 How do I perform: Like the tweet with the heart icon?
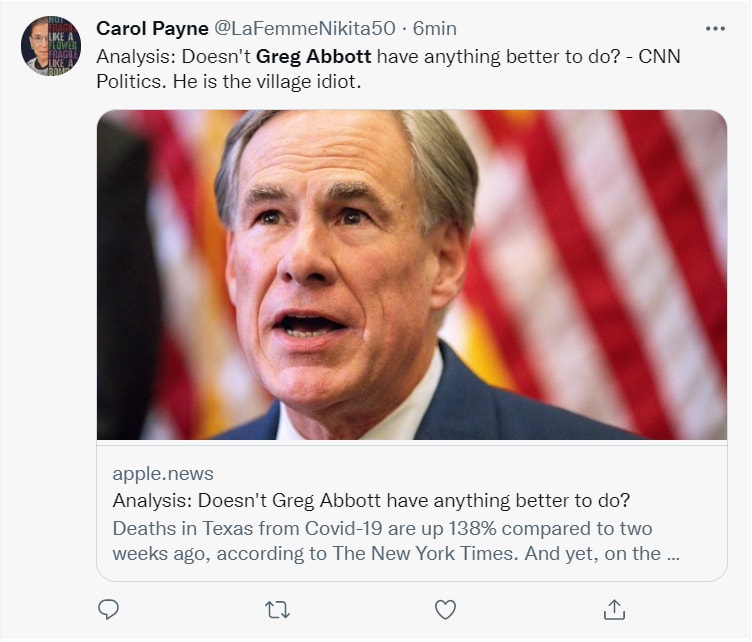pyautogui.click(x=446, y=608)
